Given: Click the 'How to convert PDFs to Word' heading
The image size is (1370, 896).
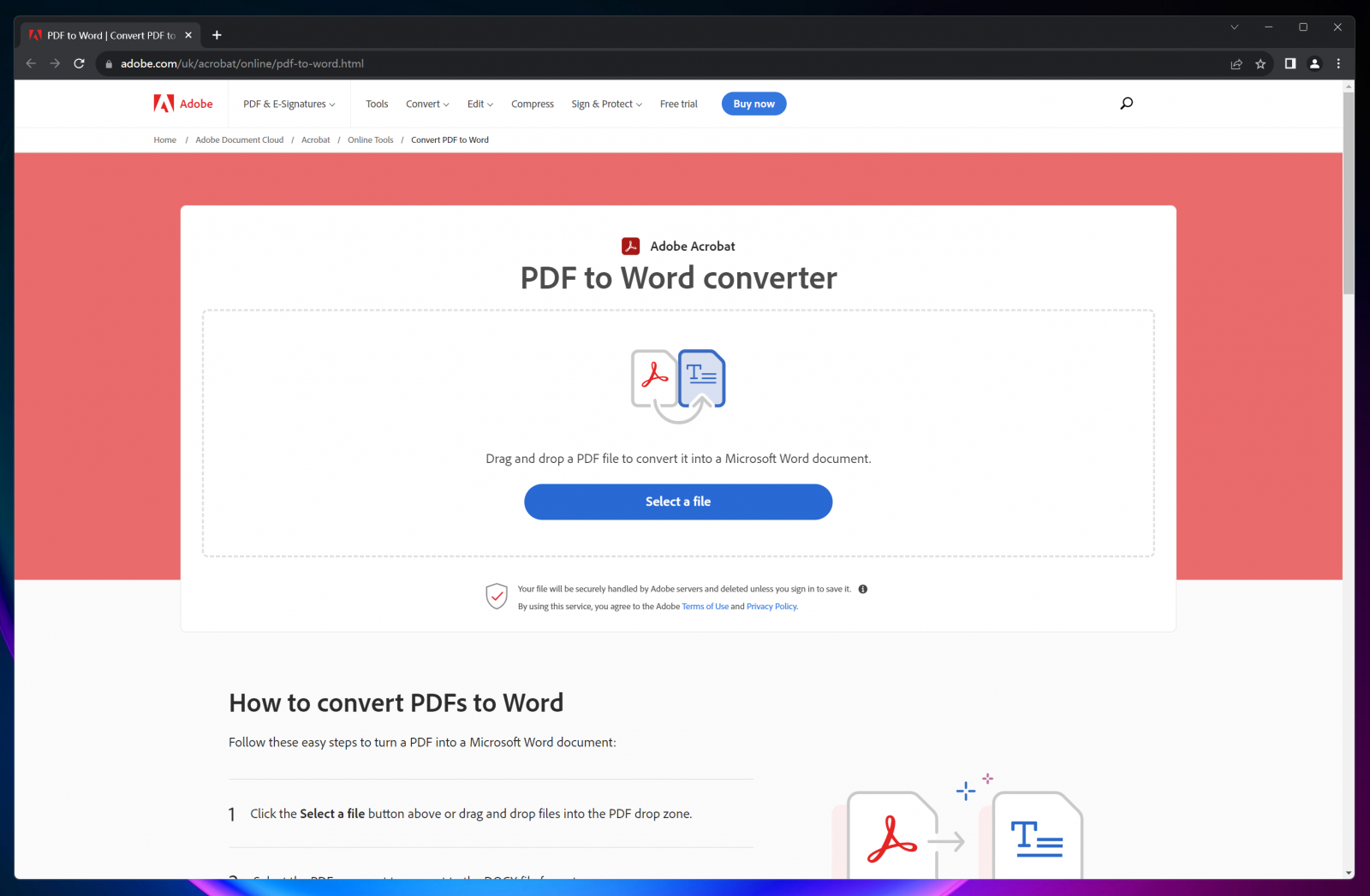Looking at the screenshot, I should [x=396, y=703].
